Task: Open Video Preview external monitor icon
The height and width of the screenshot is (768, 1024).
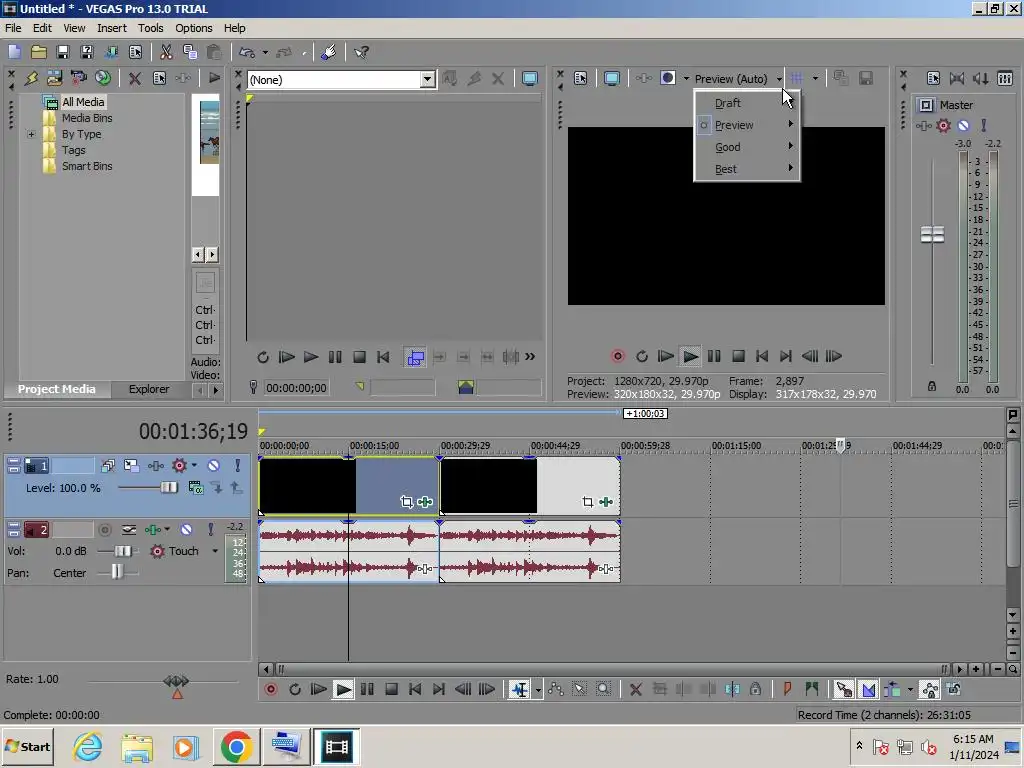Action: (x=612, y=78)
